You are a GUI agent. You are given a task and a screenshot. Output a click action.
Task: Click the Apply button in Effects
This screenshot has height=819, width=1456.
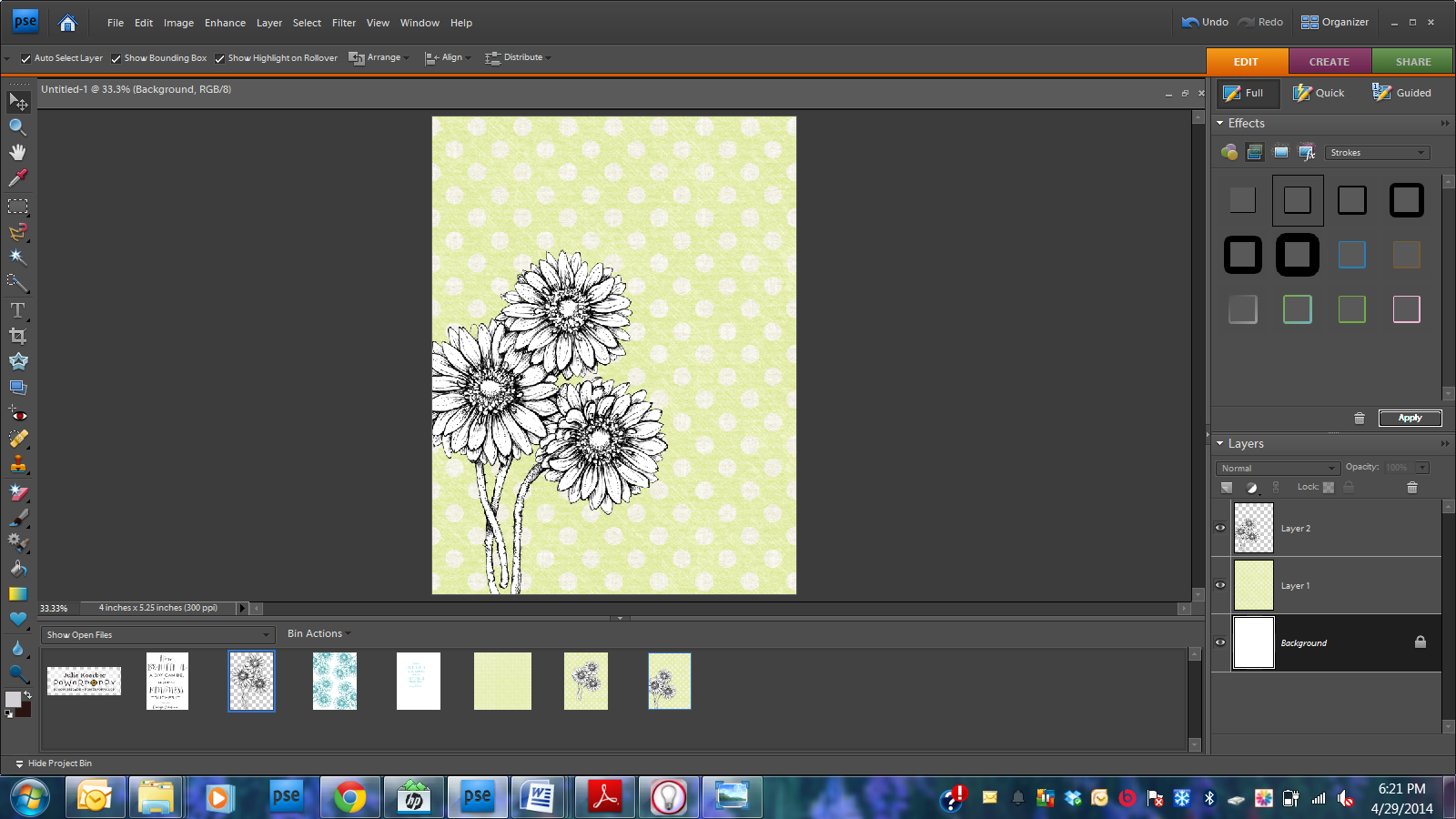1410,418
